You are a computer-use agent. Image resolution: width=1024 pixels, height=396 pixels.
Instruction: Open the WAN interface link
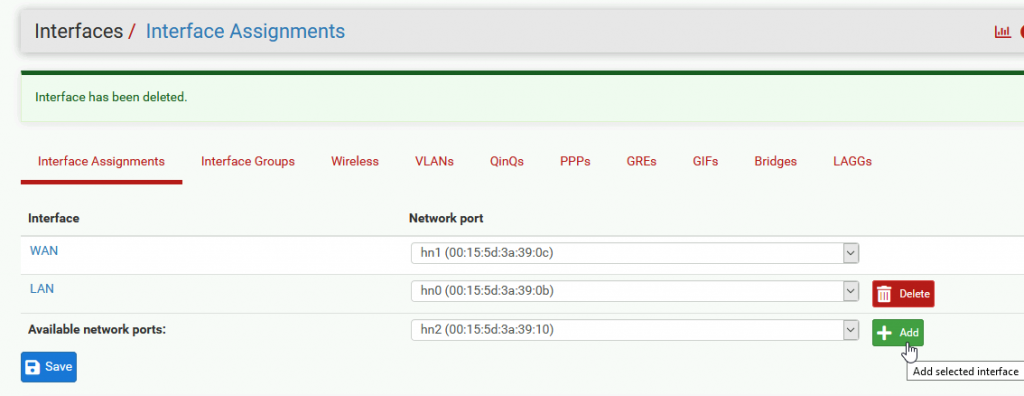[x=44, y=250]
